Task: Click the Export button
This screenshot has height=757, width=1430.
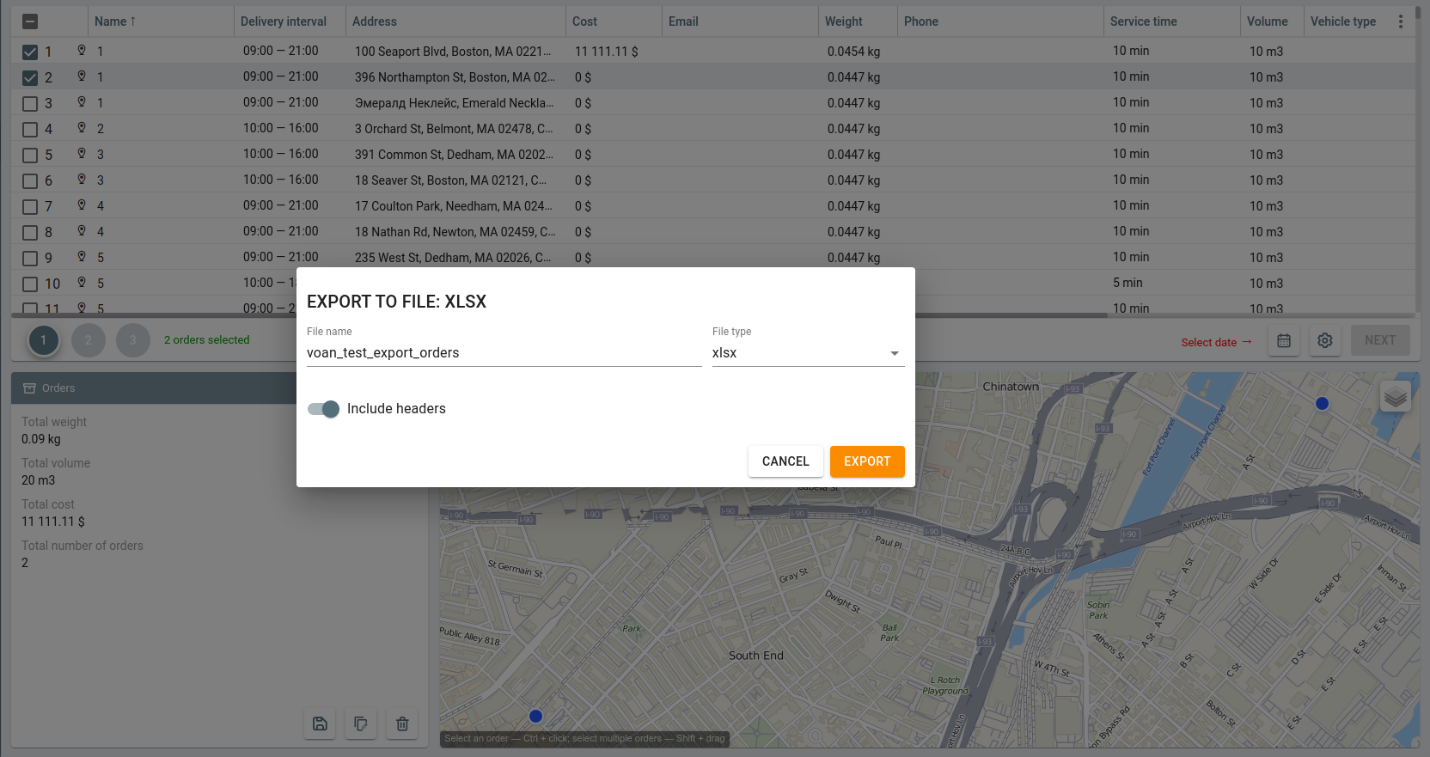Action: 867,461
